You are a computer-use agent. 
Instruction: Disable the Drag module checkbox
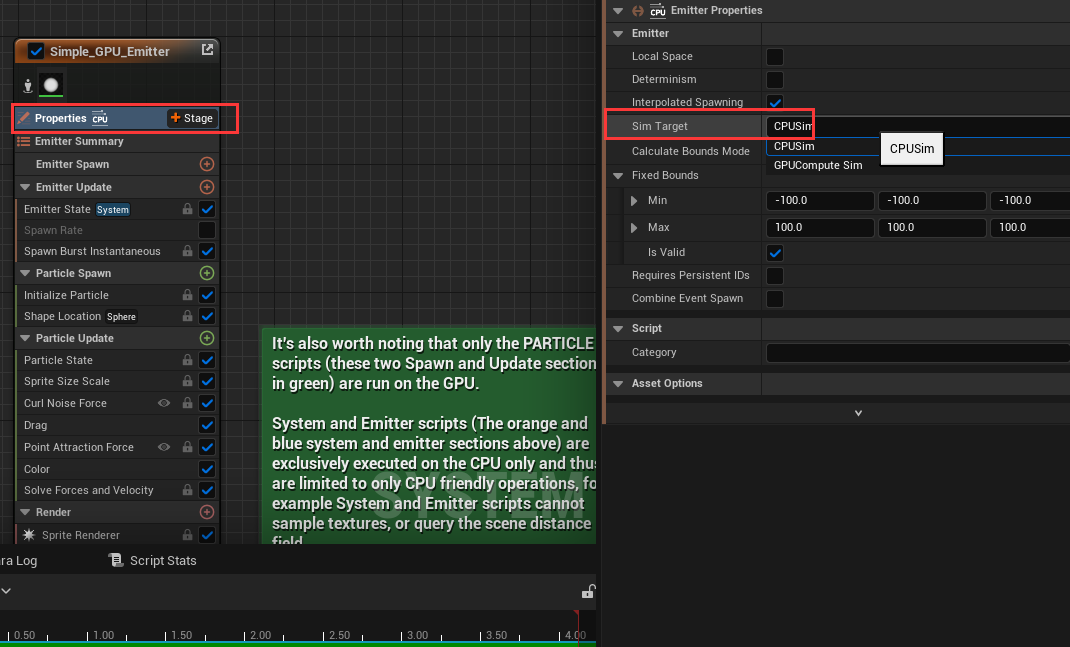pos(207,425)
